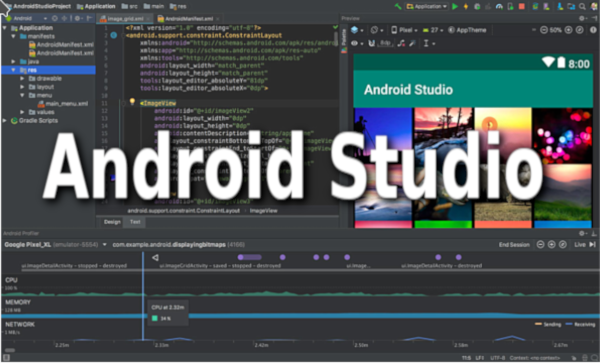Screen dimensions: 600x363
Task: Open Android Profiler settings gear
Action: pos(582,233)
